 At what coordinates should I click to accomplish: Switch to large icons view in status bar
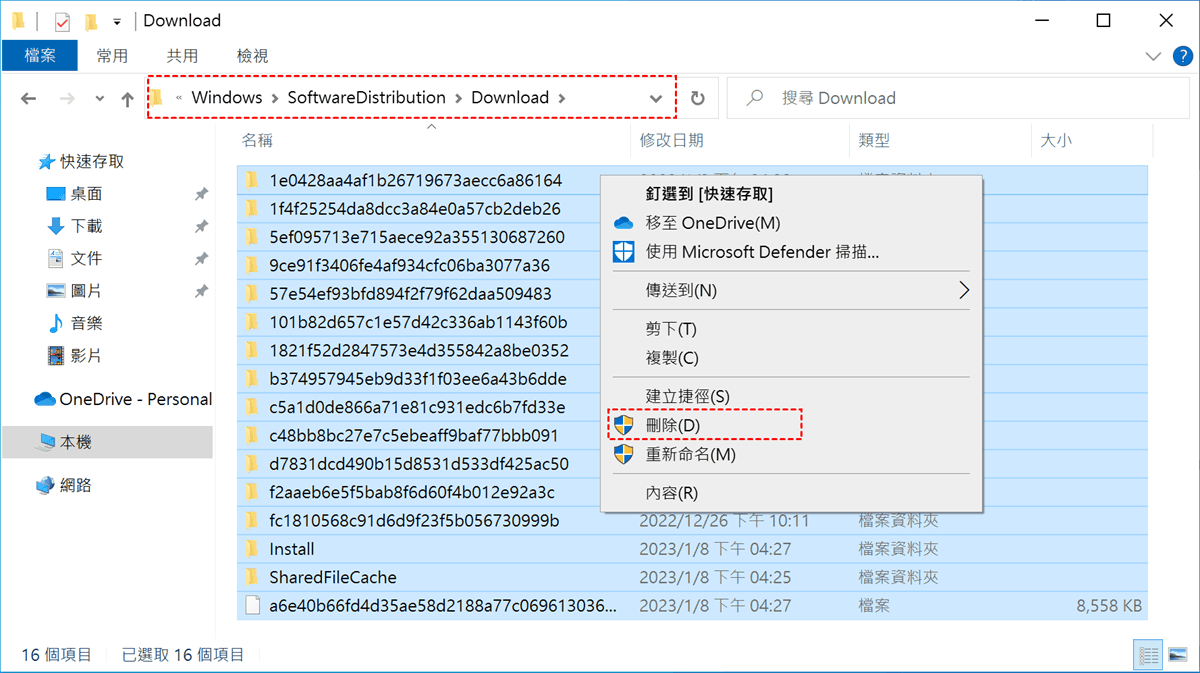point(1176,655)
